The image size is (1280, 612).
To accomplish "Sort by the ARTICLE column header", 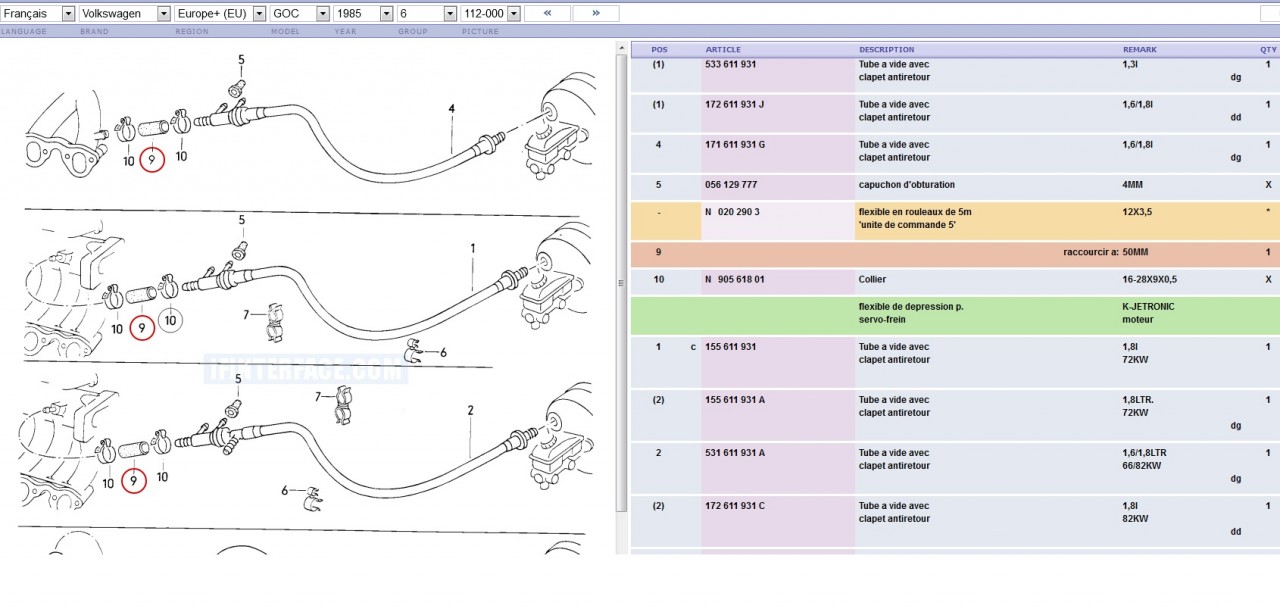I will pos(723,49).
